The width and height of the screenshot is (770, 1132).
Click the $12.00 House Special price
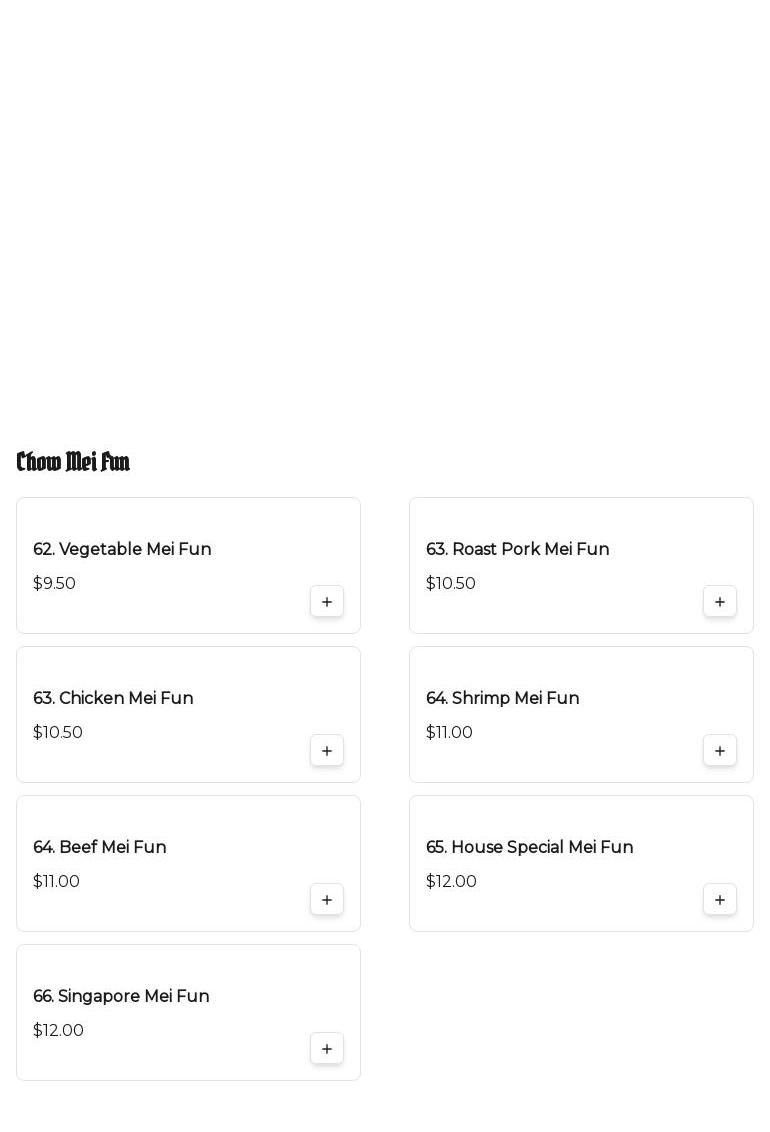tap(451, 881)
